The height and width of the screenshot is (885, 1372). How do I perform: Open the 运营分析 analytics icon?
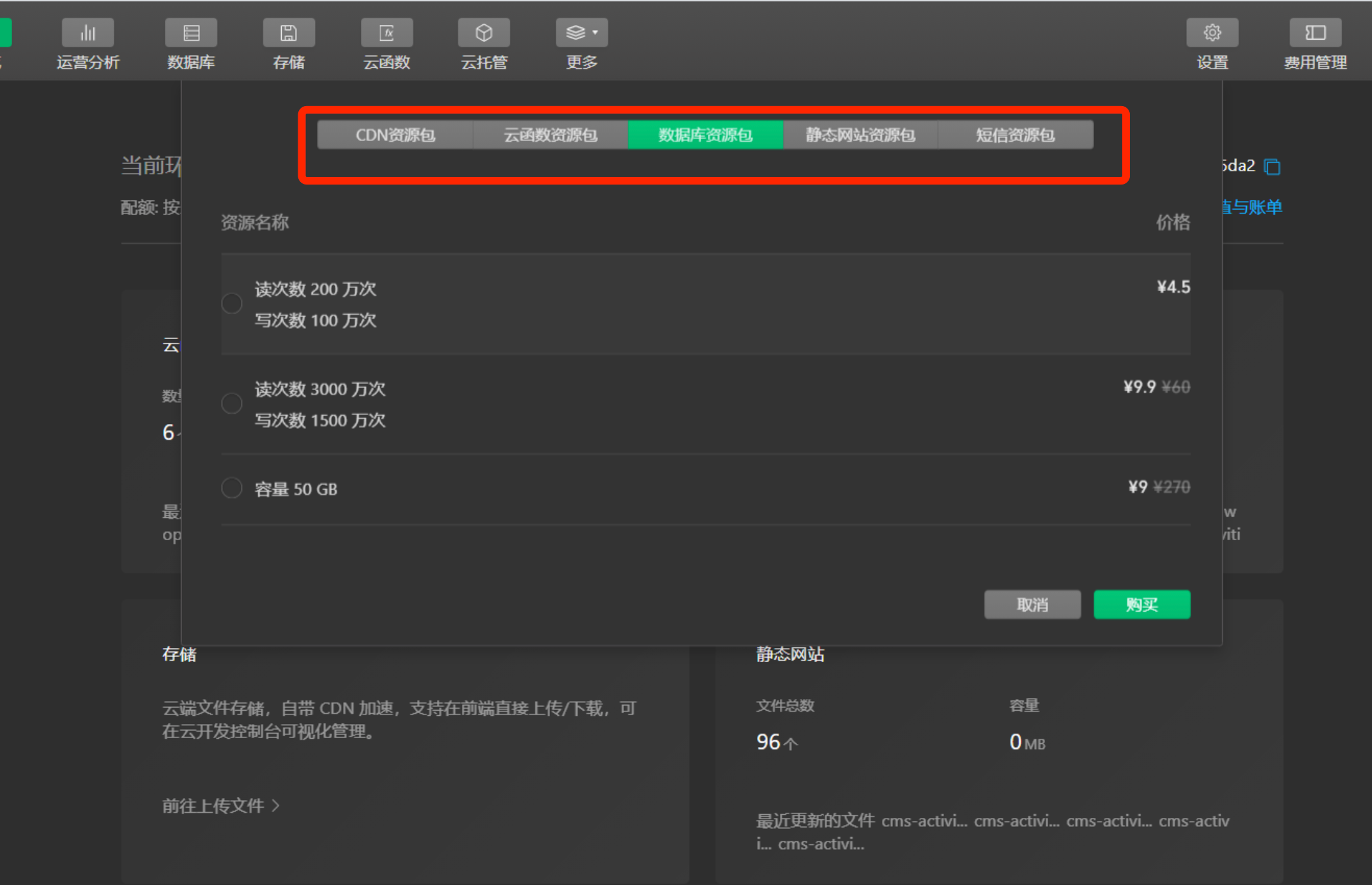pos(88,33)
